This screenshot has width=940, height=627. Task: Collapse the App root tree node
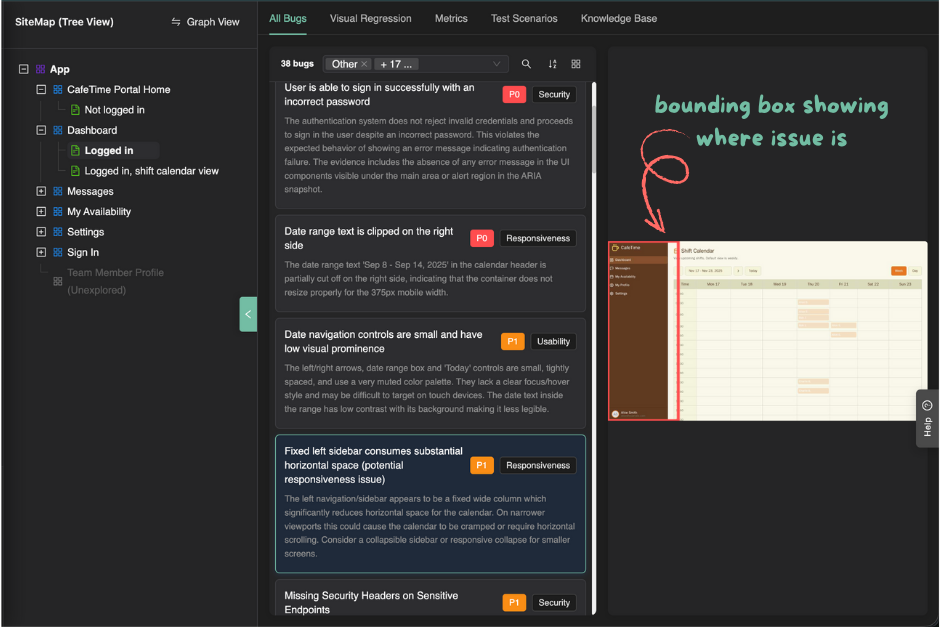click(23, 69)
